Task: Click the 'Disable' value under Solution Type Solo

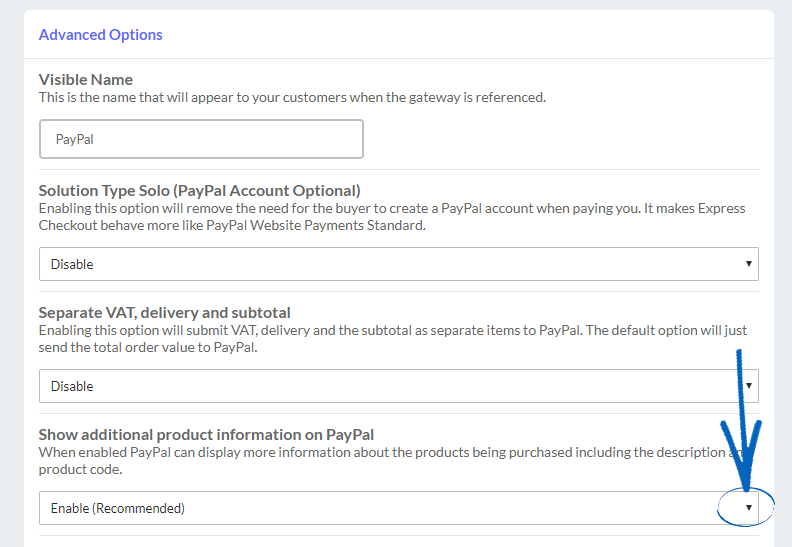Action: pos(72,265)
